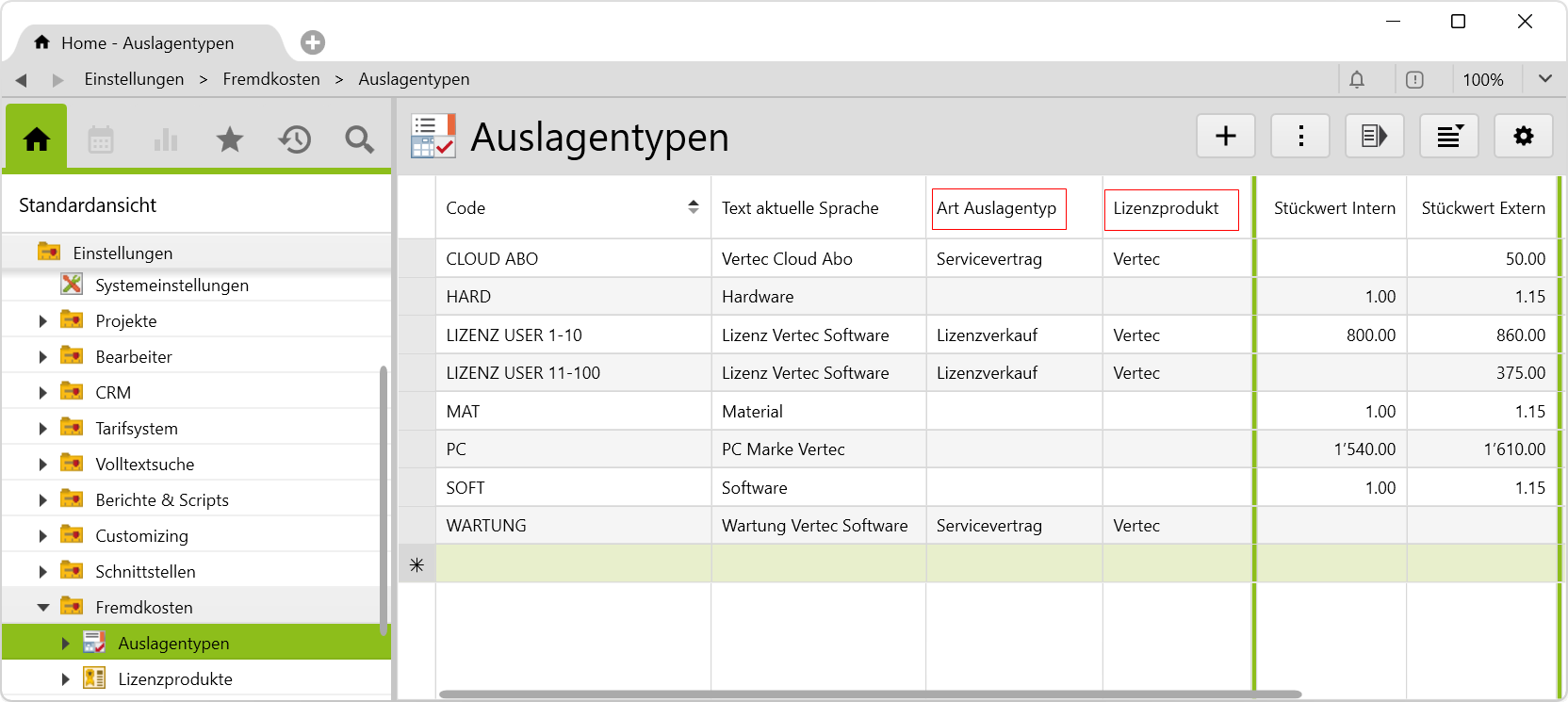
Task: Open the favorites star icon
Action: pyautogui.click(x=230, y=139)
